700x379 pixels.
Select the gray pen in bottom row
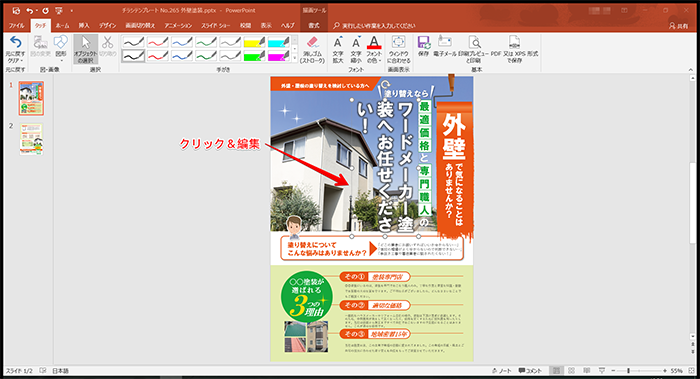[x=230, y=56]
